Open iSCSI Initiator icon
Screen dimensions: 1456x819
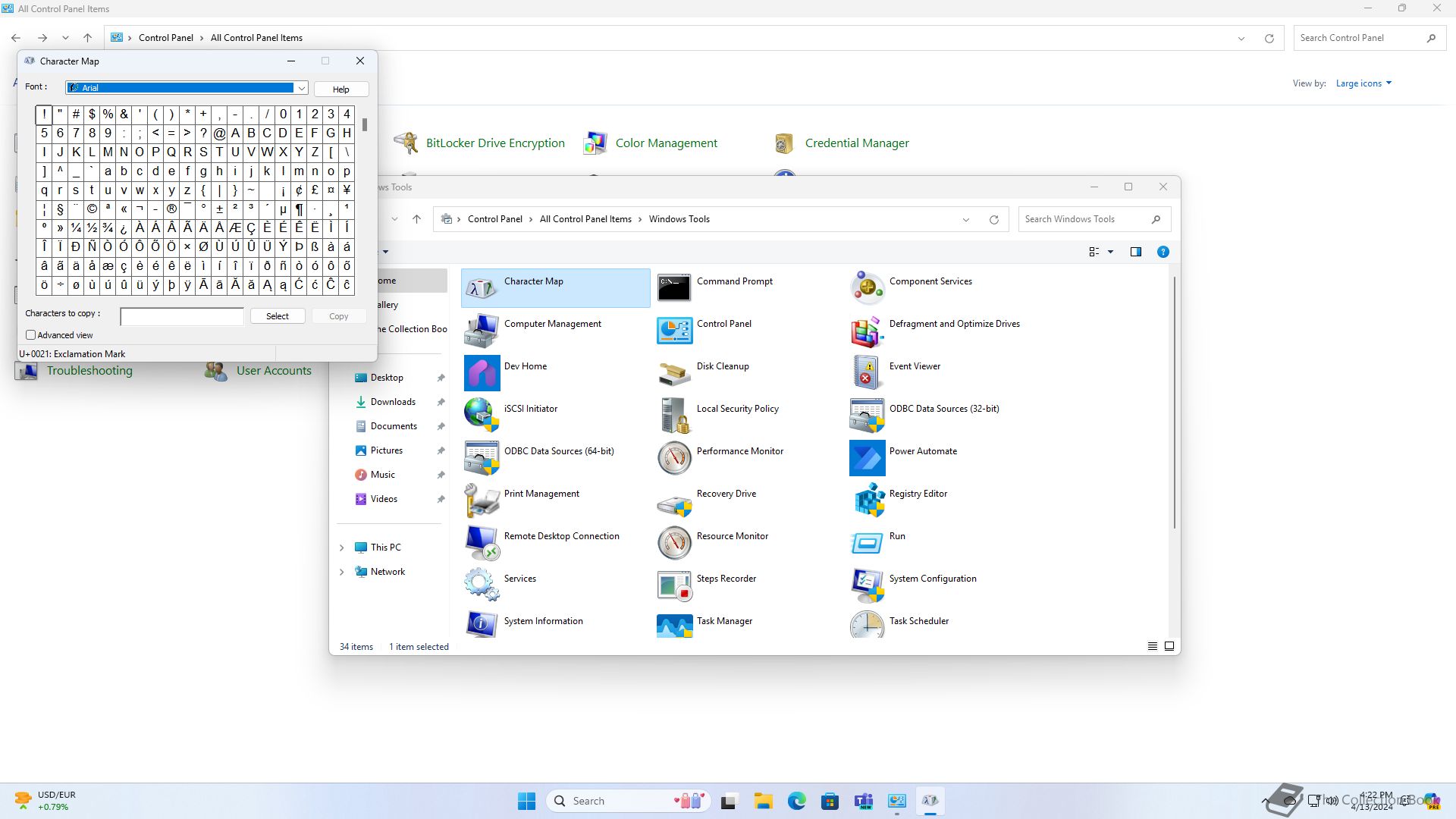tap(482, 416)
